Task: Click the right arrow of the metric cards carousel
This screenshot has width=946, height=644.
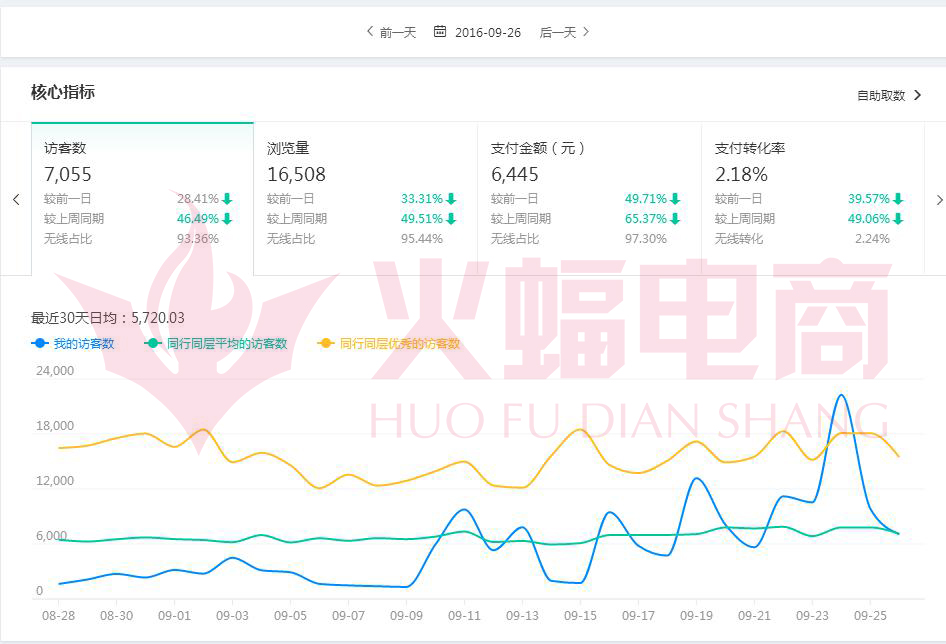Action: [939, 200]
